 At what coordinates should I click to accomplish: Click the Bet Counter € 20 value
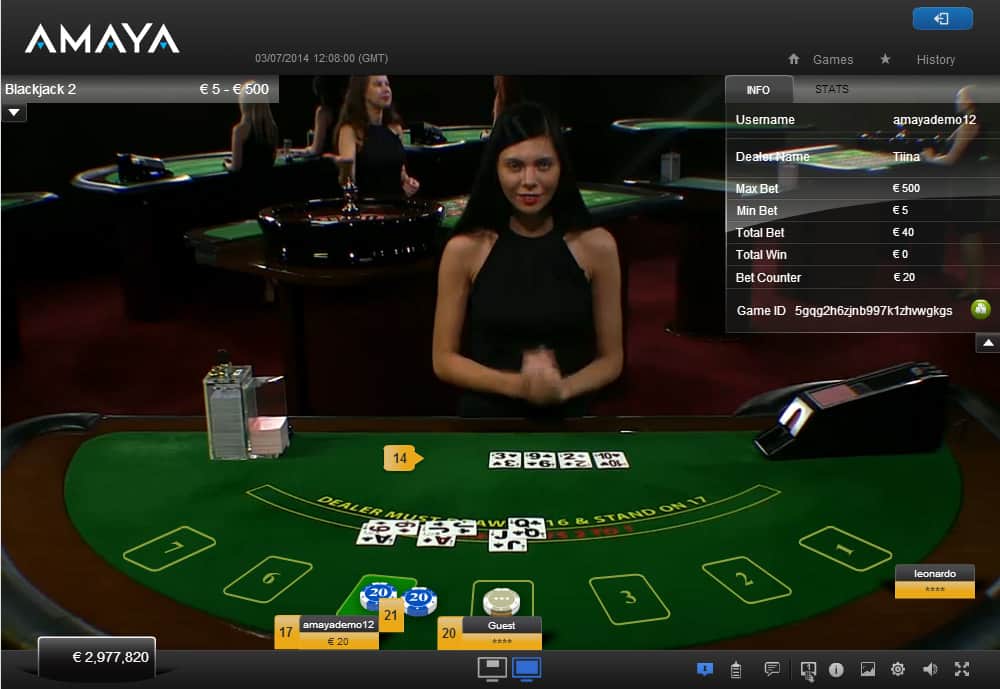(904, 277)
